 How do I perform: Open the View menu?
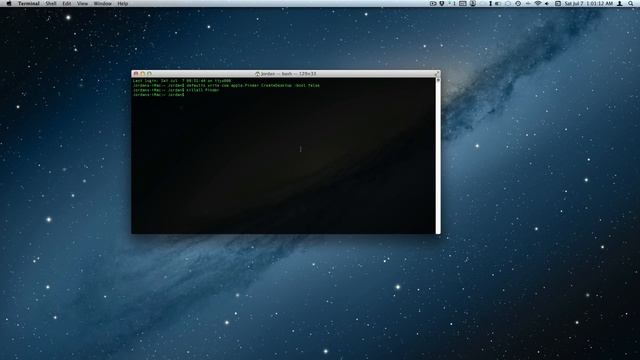(82, 3)
